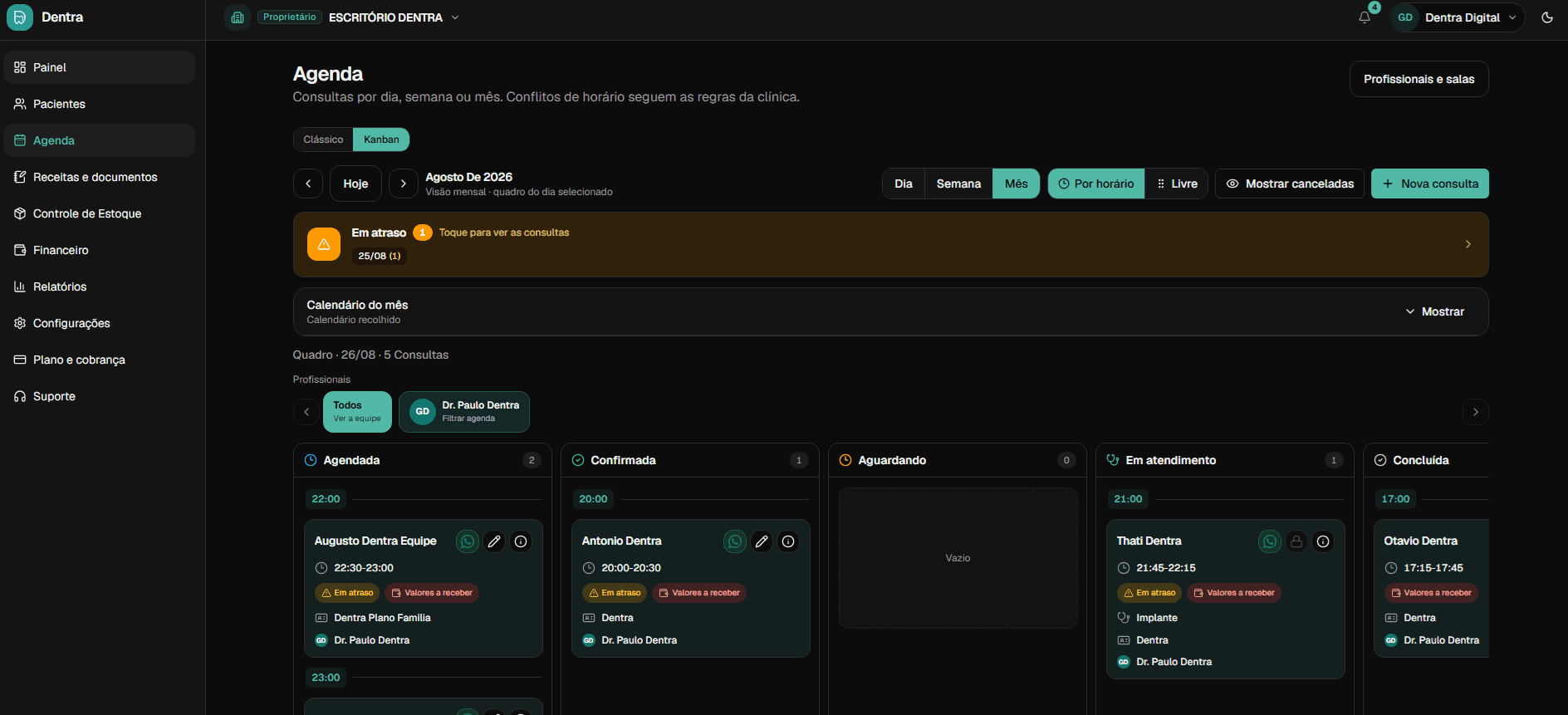1568x715 pixels.
Task: Click Nova consulta button
Action: tap(1430, 184)
